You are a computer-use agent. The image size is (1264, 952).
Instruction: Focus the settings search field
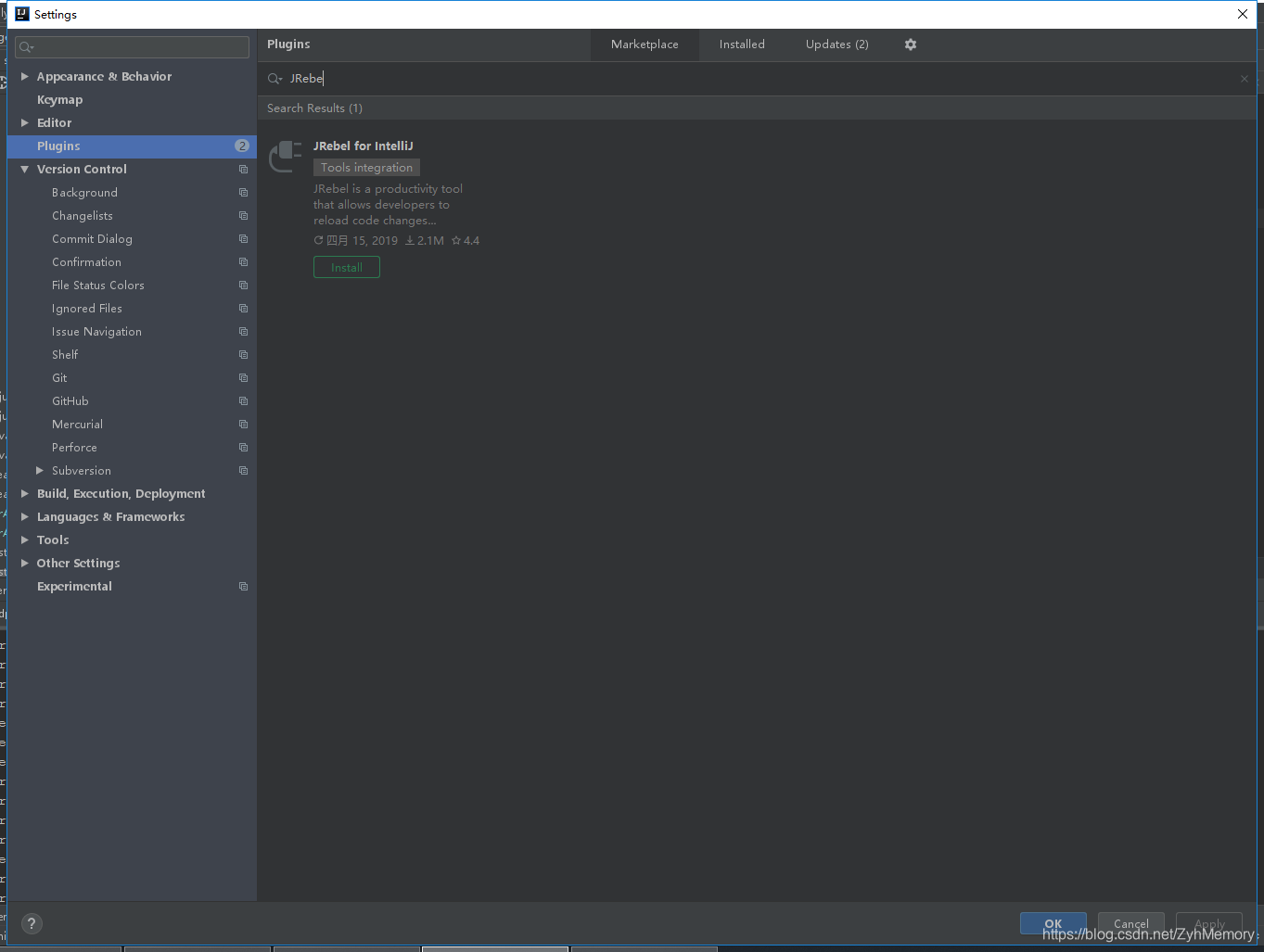[132, 47]
